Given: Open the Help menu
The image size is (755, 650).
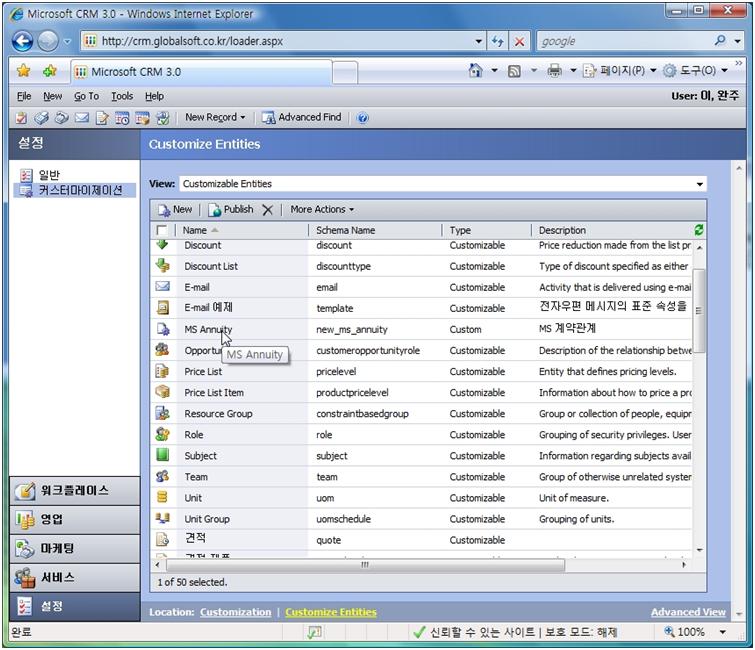Looking at the screenshot, I should click(154, 96).
